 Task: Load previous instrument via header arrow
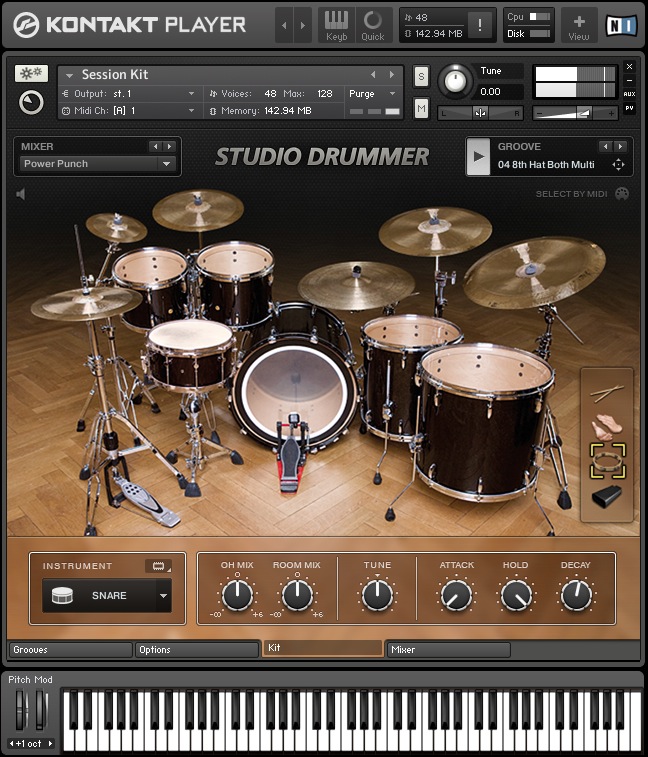[373, 75]
